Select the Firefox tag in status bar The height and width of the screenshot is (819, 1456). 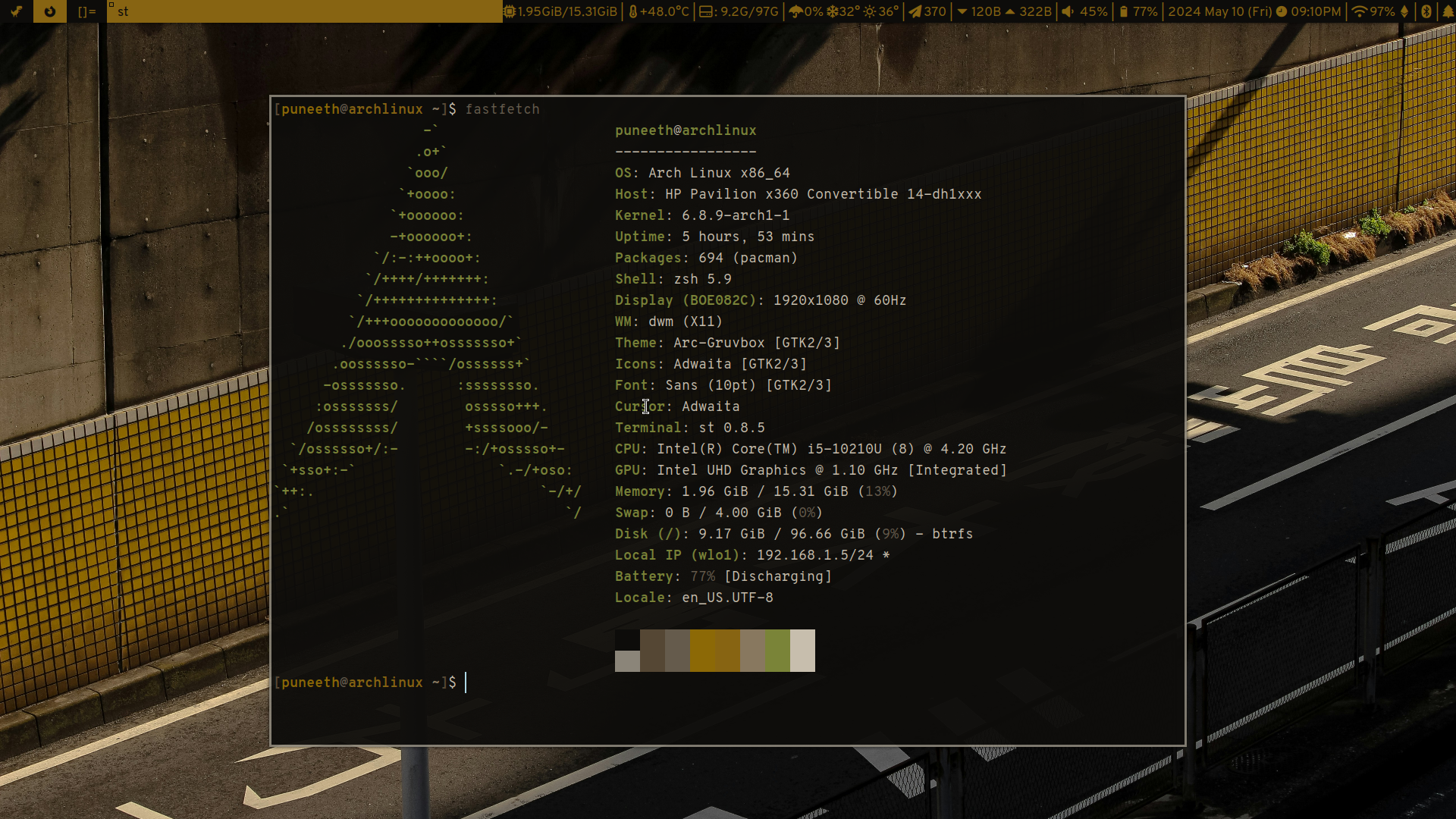click(50, 11)
